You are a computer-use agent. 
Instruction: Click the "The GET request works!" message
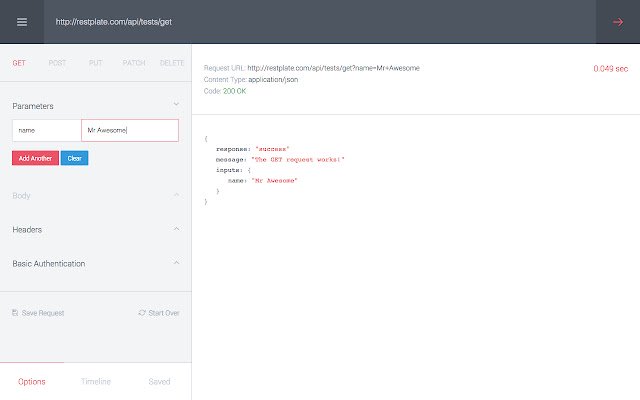298,160
